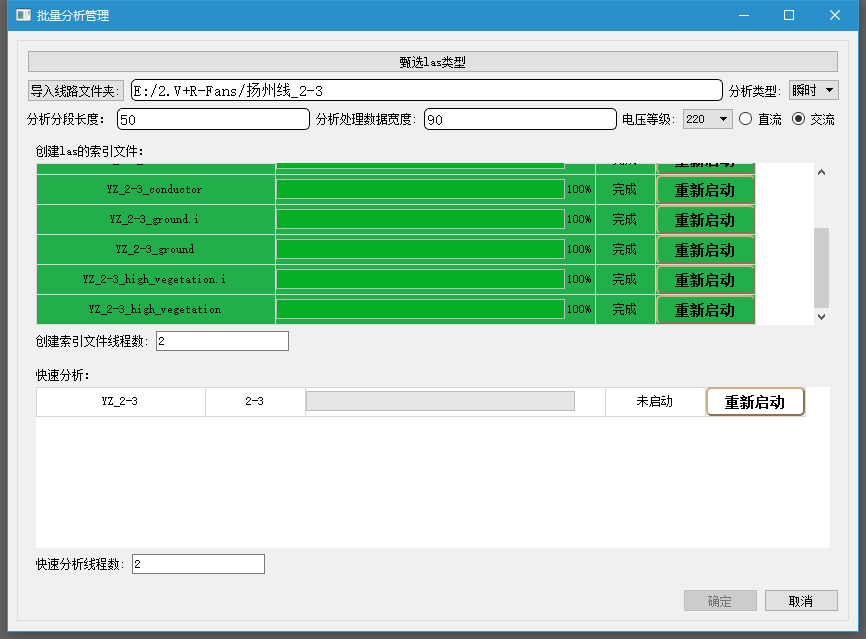
Task: Click 完成 status in YZ_2-3_conductor row
Action: (x=625, y=189)
